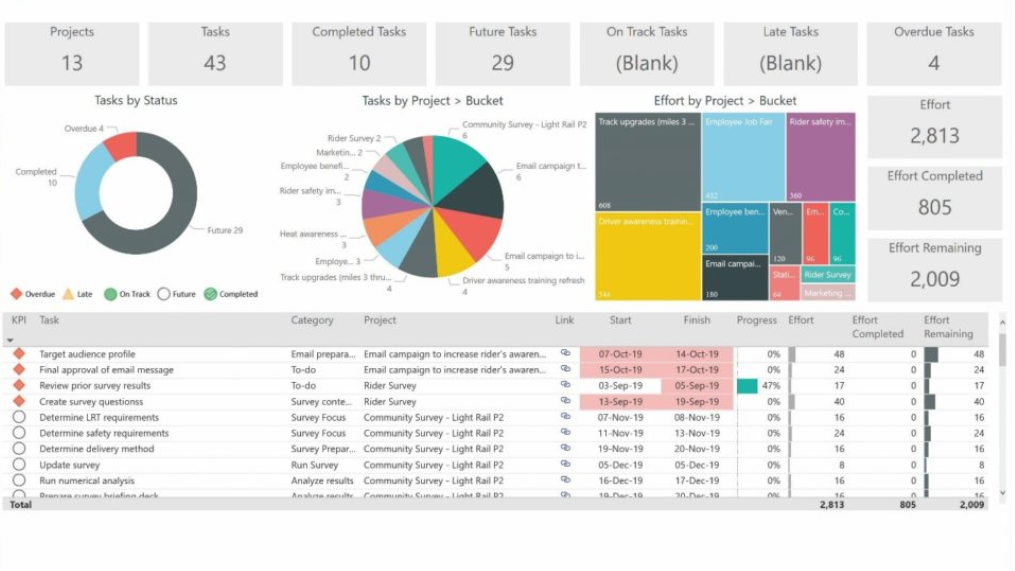Click link icon in Review prior survey results row

565,386
